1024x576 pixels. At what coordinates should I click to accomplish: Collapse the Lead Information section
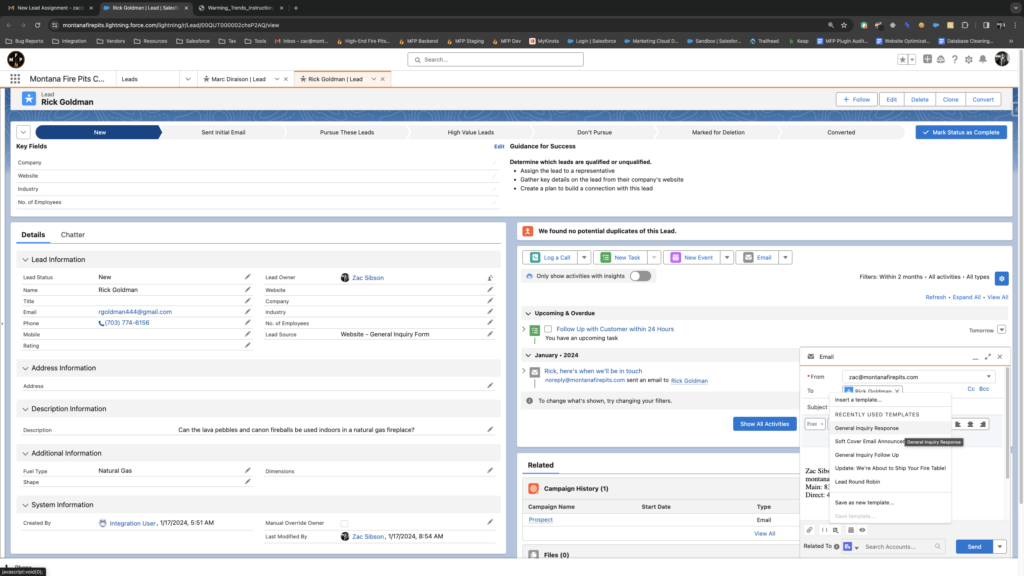pyautogui.click(x=25, y=260)
